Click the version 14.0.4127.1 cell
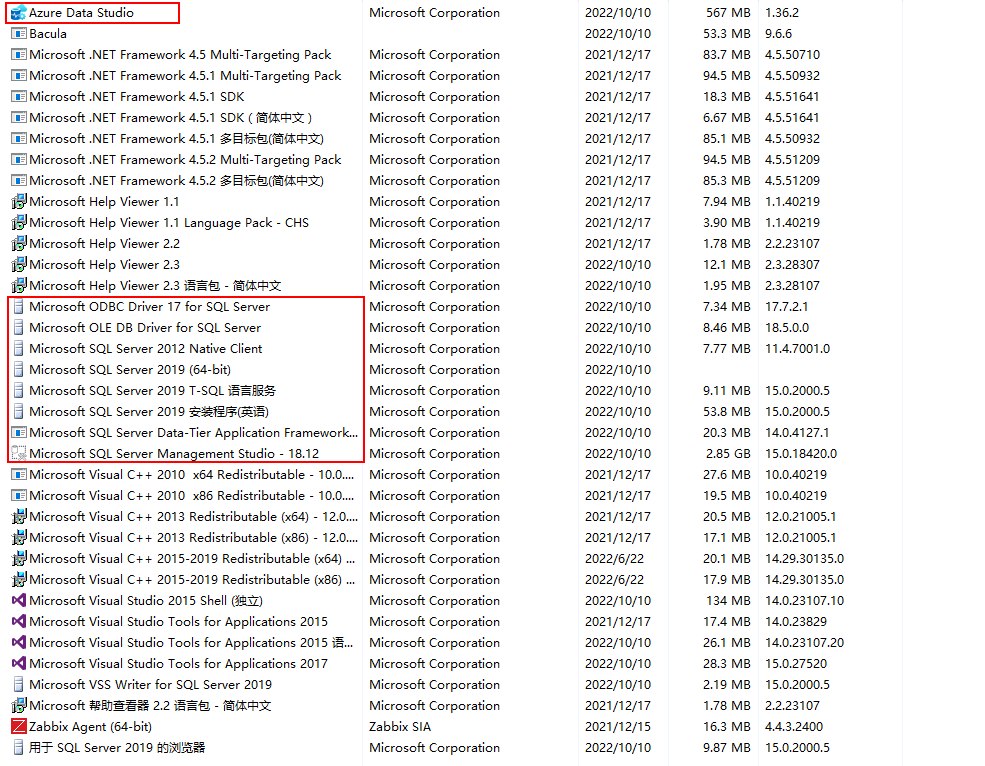 [x=797, y=433]
